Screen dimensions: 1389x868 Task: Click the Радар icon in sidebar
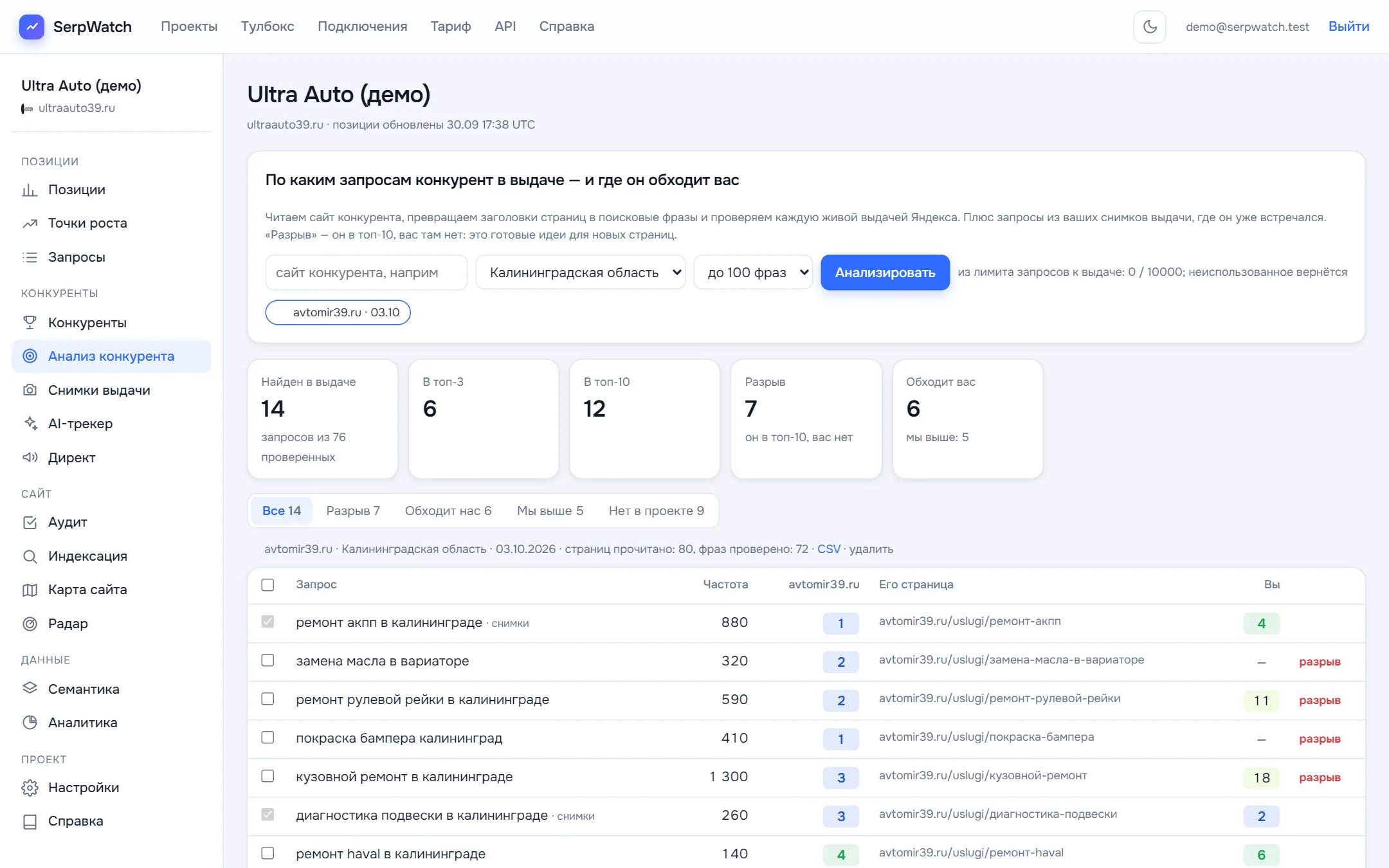pos(30,624)
